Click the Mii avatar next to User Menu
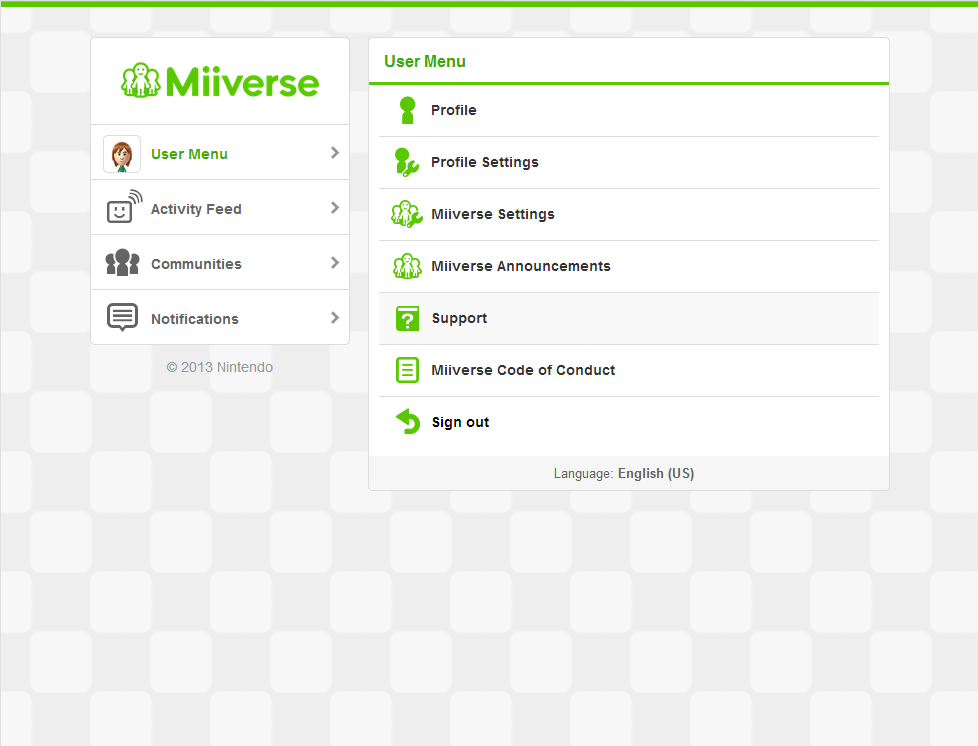The width and height of the screenshot is (978, 746). (121, 152)
